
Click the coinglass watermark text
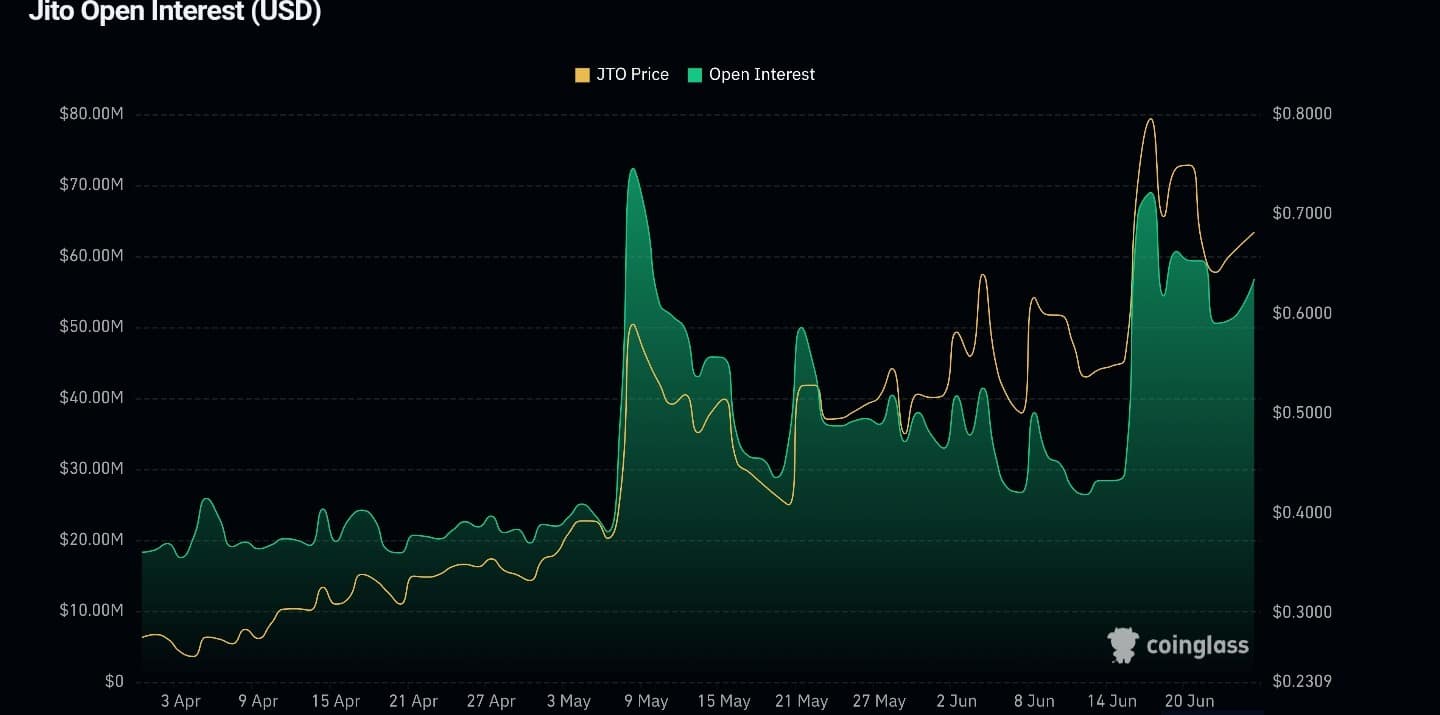[1197, 646]
